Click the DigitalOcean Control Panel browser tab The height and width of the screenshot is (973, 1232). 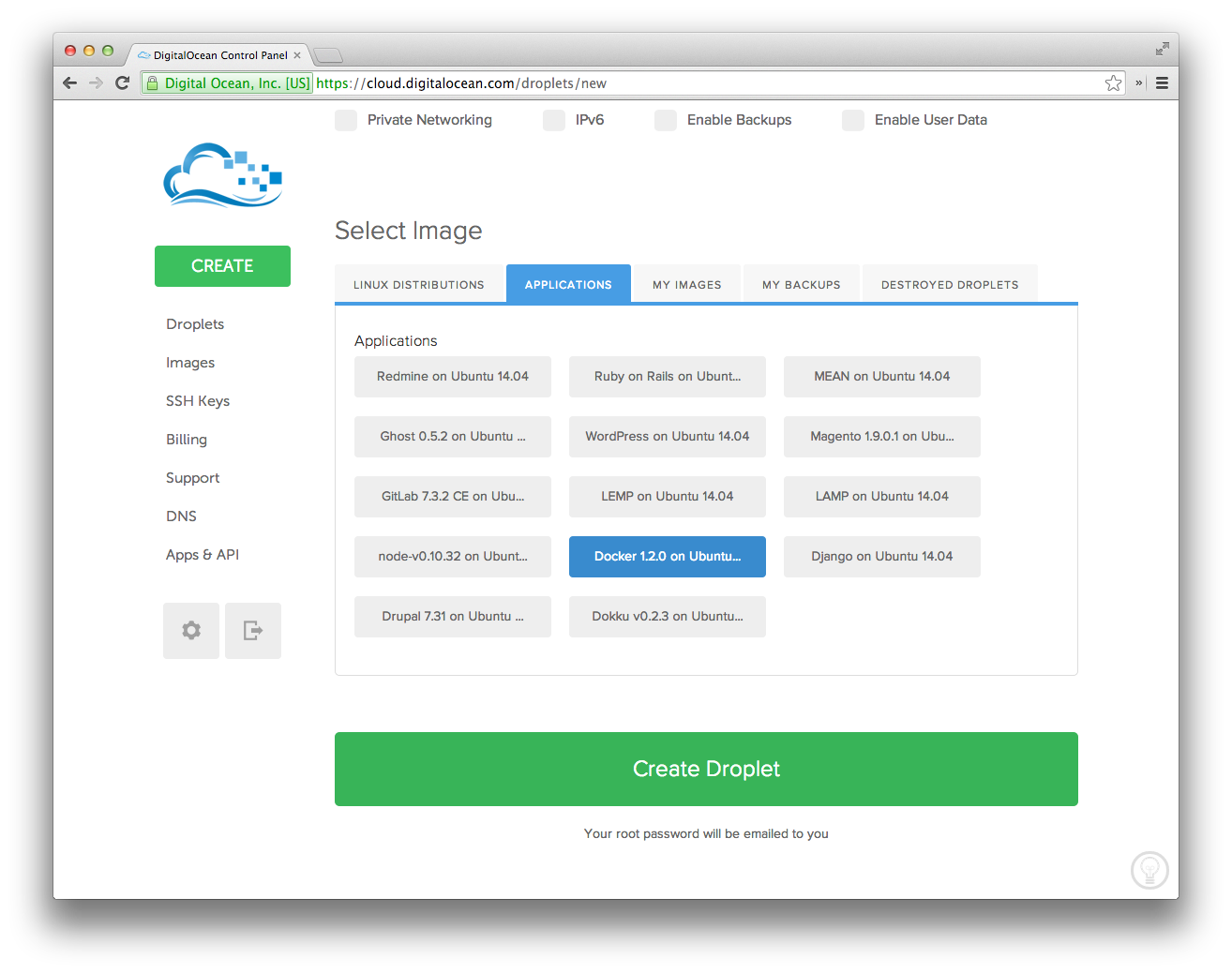tap(219, 55)
